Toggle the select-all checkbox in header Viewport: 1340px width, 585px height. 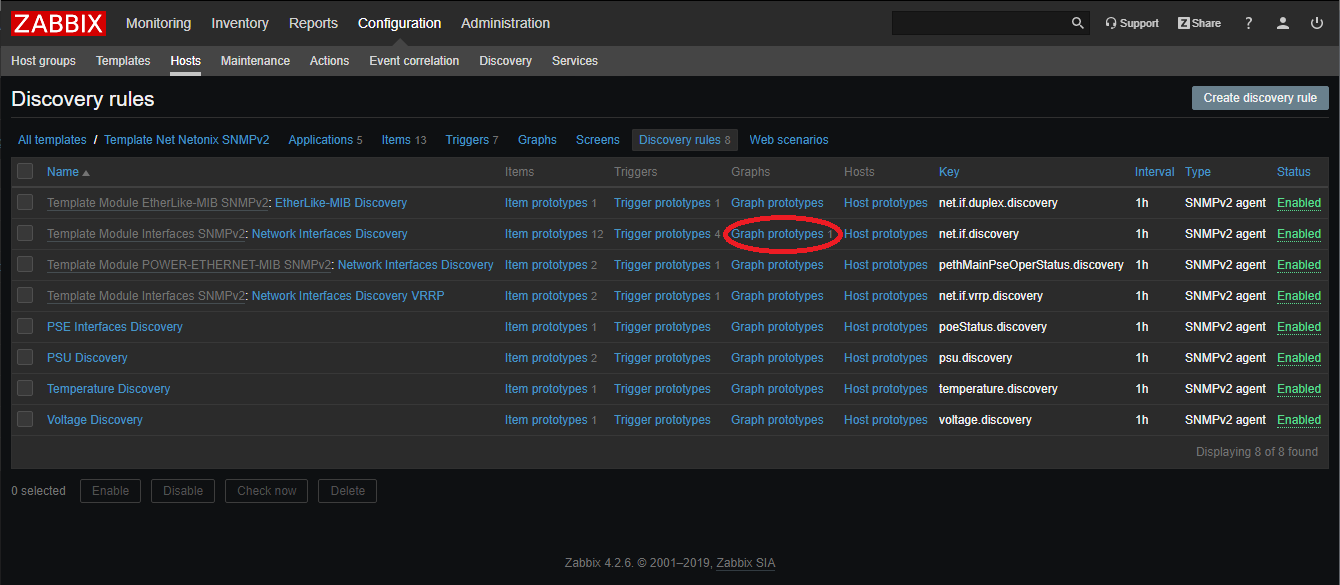[25, 172]
